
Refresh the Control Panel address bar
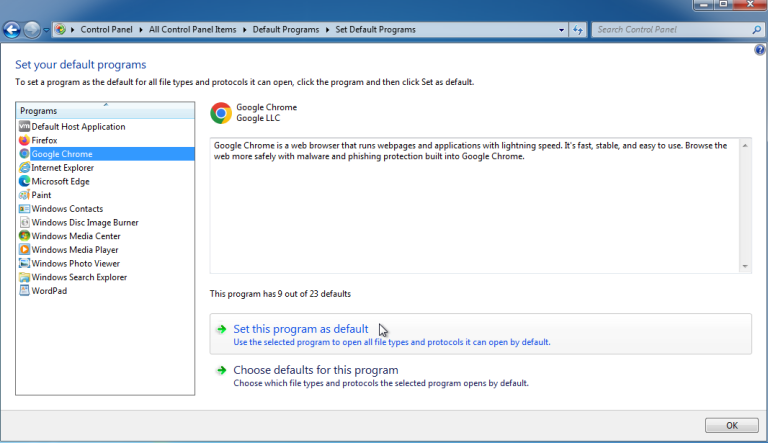[577, 30]
